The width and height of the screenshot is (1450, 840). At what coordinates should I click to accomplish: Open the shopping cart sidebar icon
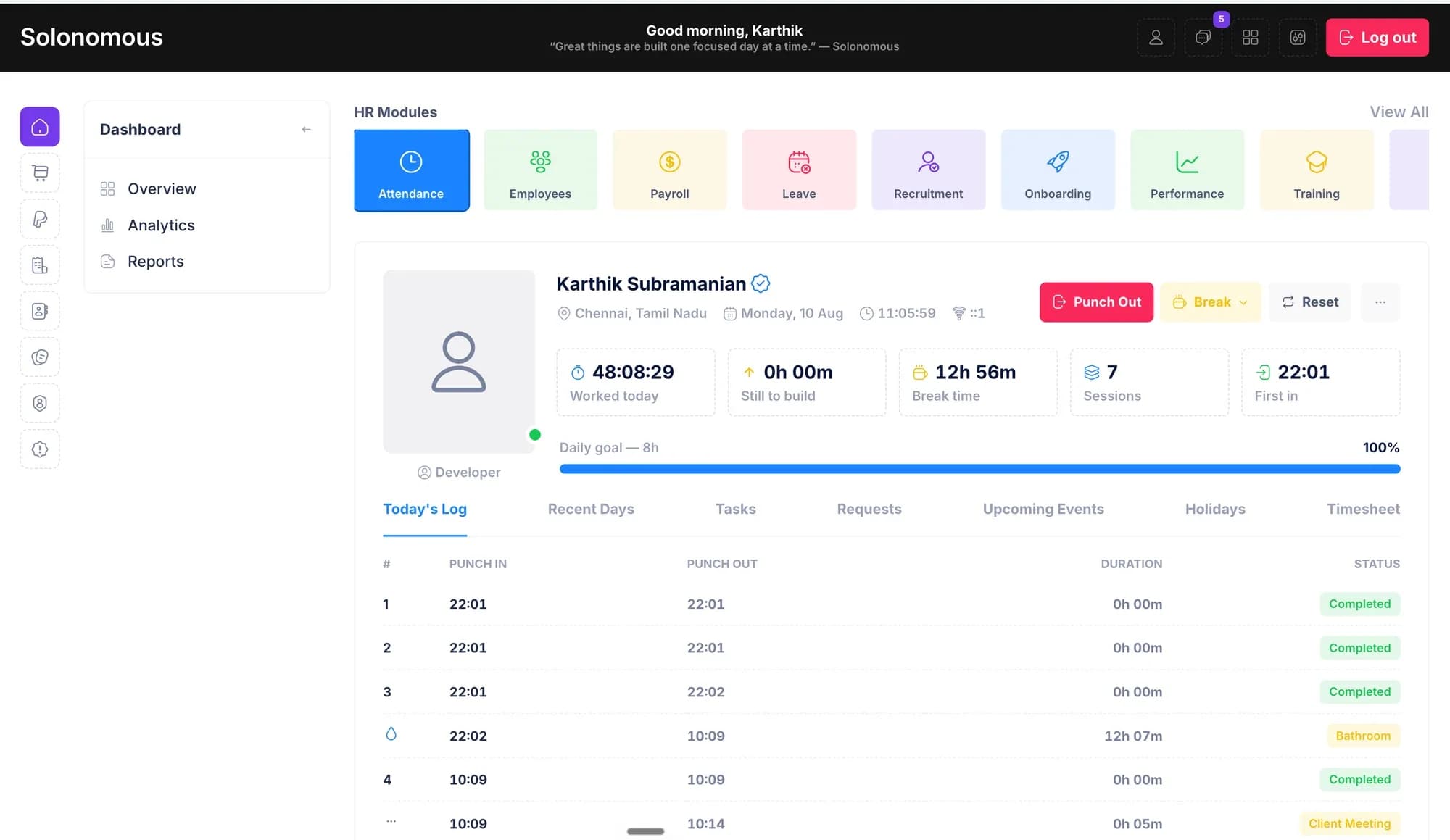point(40,172)
